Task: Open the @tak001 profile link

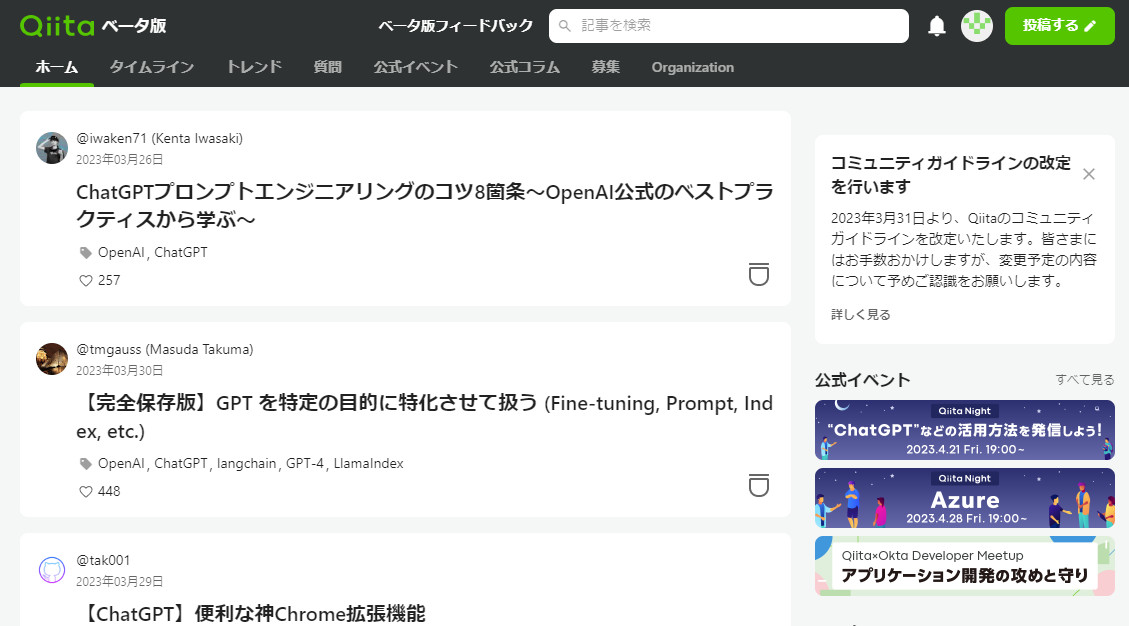Action: (x=103, y=560)
